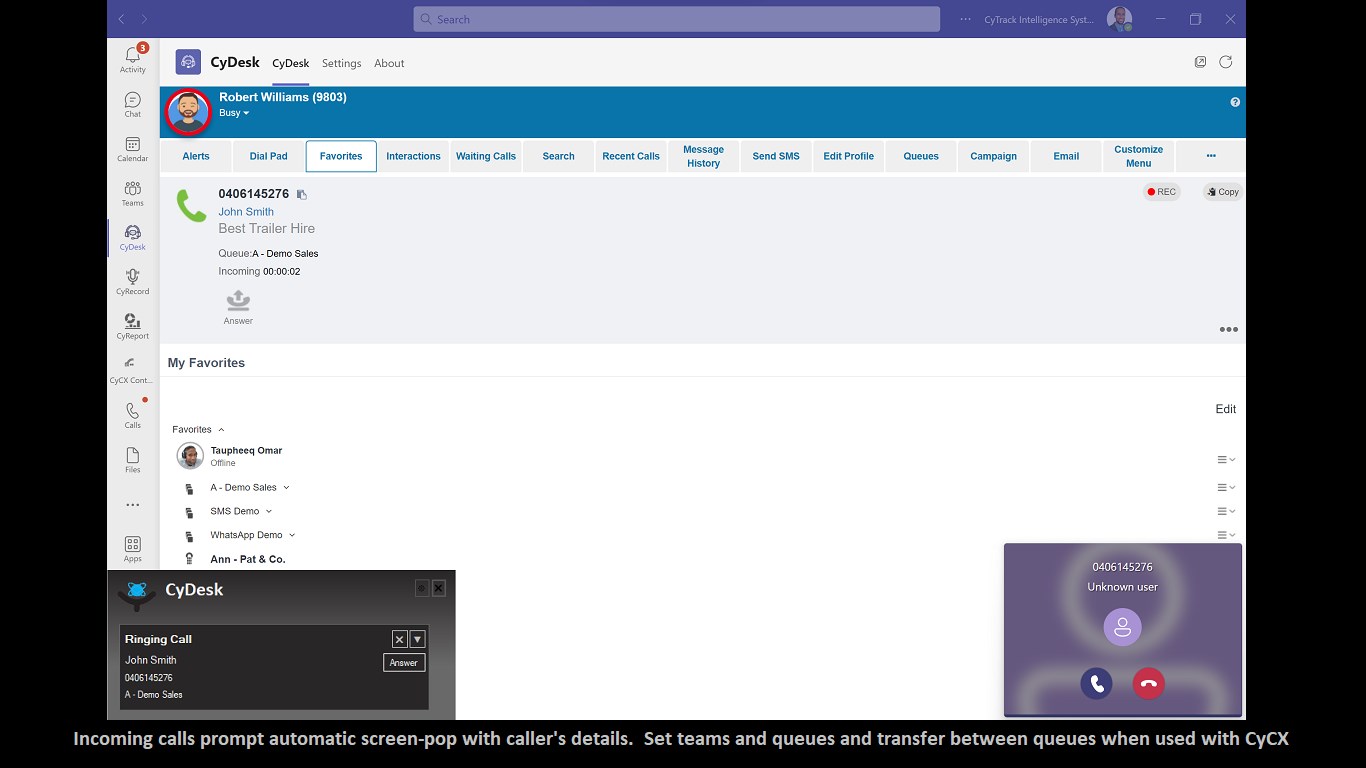Open the Queues tab

(921, 156)
